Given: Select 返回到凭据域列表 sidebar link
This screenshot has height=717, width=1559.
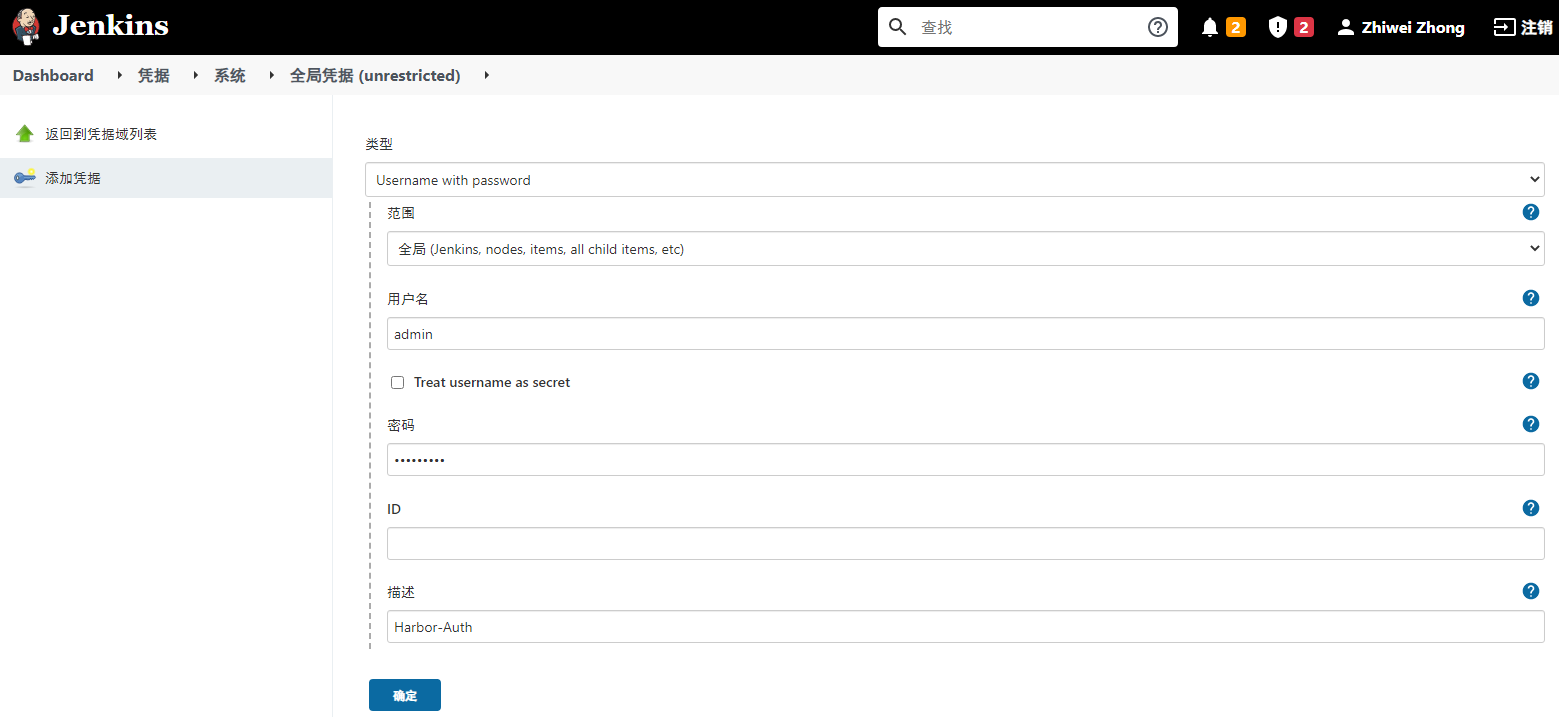Looking at the screenshot, I should [101, 133].
